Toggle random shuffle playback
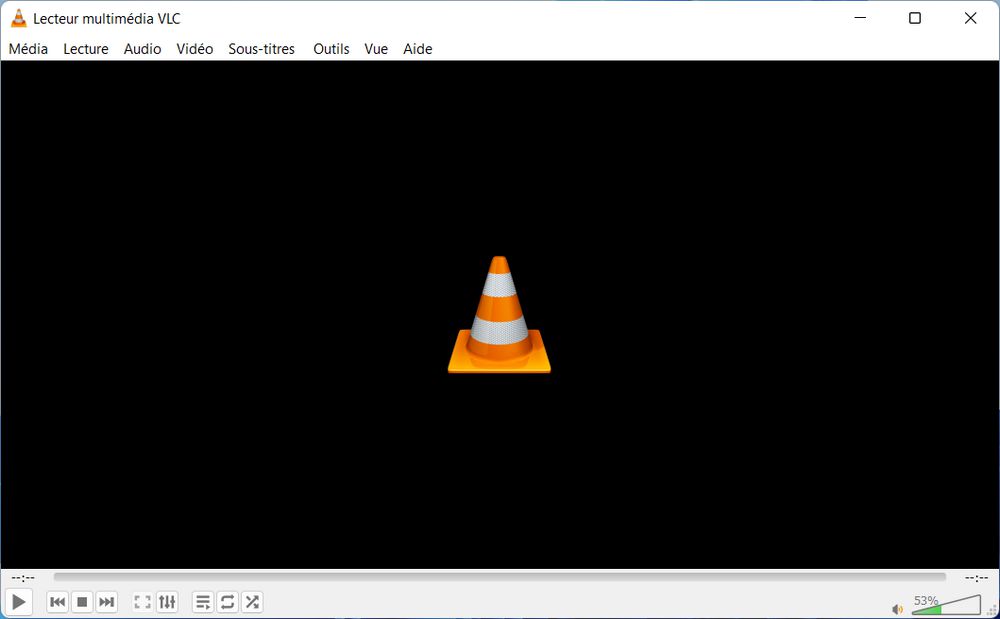The width and height of the screenshot is (1000, 619). click(253, 602)
